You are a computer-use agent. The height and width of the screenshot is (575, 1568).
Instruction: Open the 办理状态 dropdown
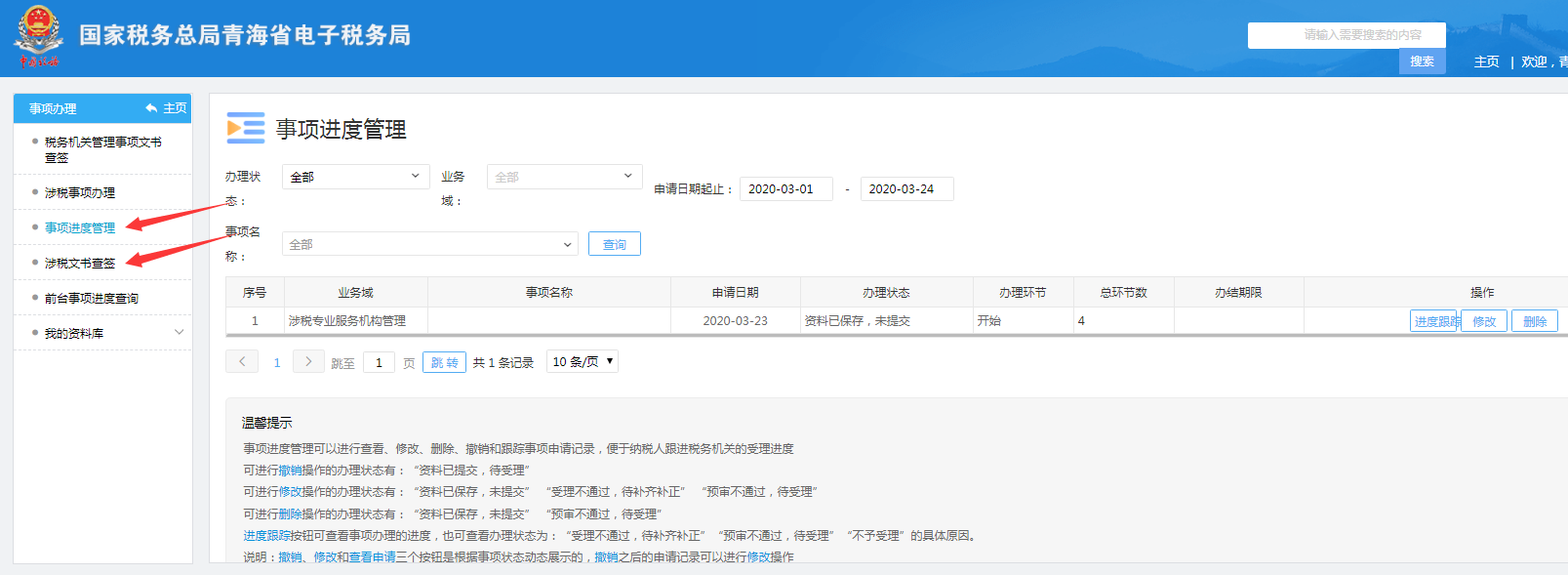[355, 177]
